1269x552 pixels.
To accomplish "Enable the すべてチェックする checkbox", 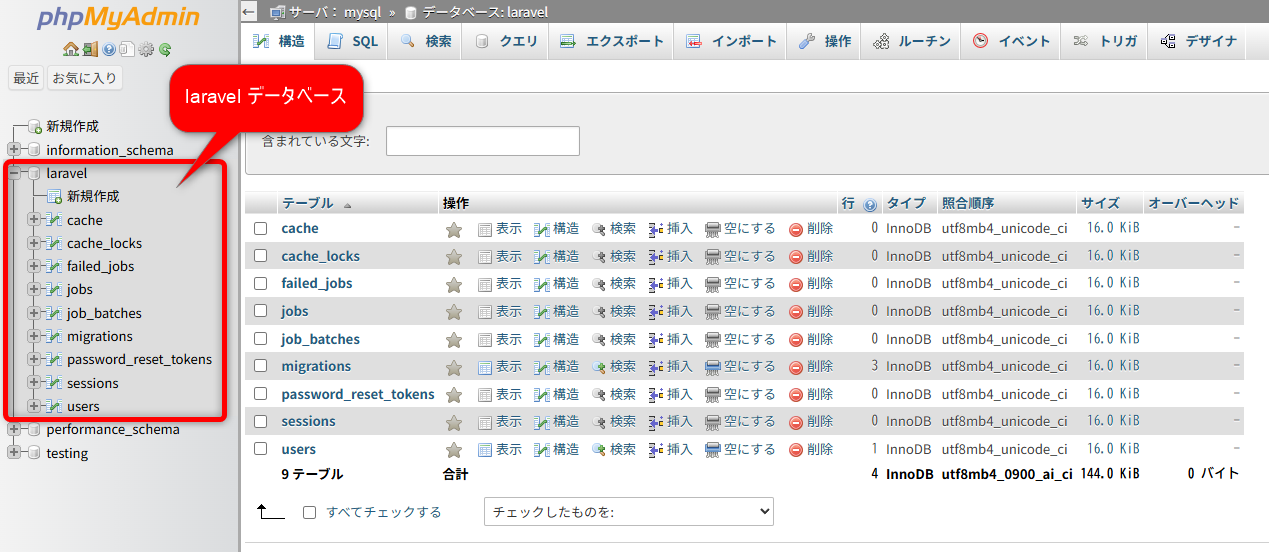I will [309, 513].
